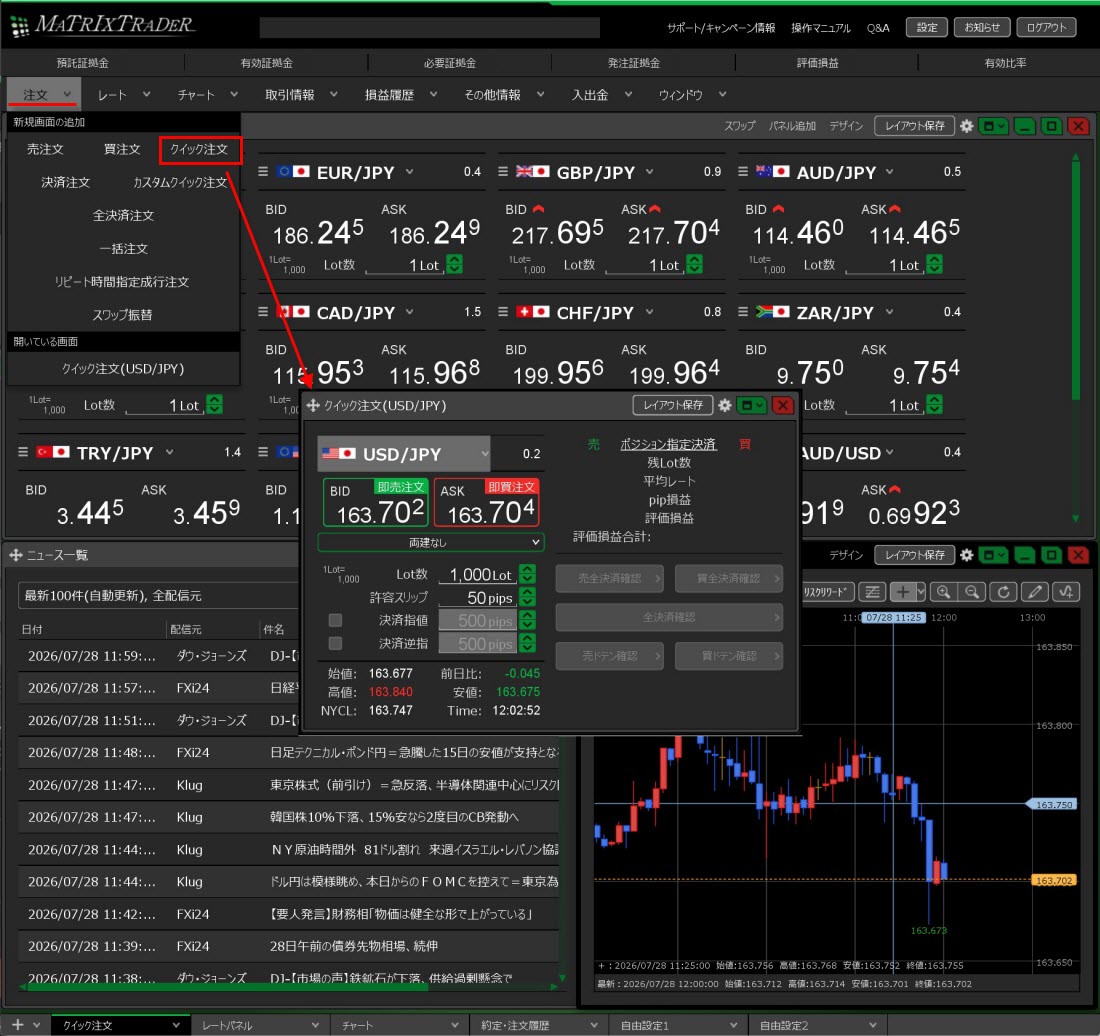1100x1036 pixels.
Task: Select クイック注文 in the order menu
Action: (x=200, y=149)
